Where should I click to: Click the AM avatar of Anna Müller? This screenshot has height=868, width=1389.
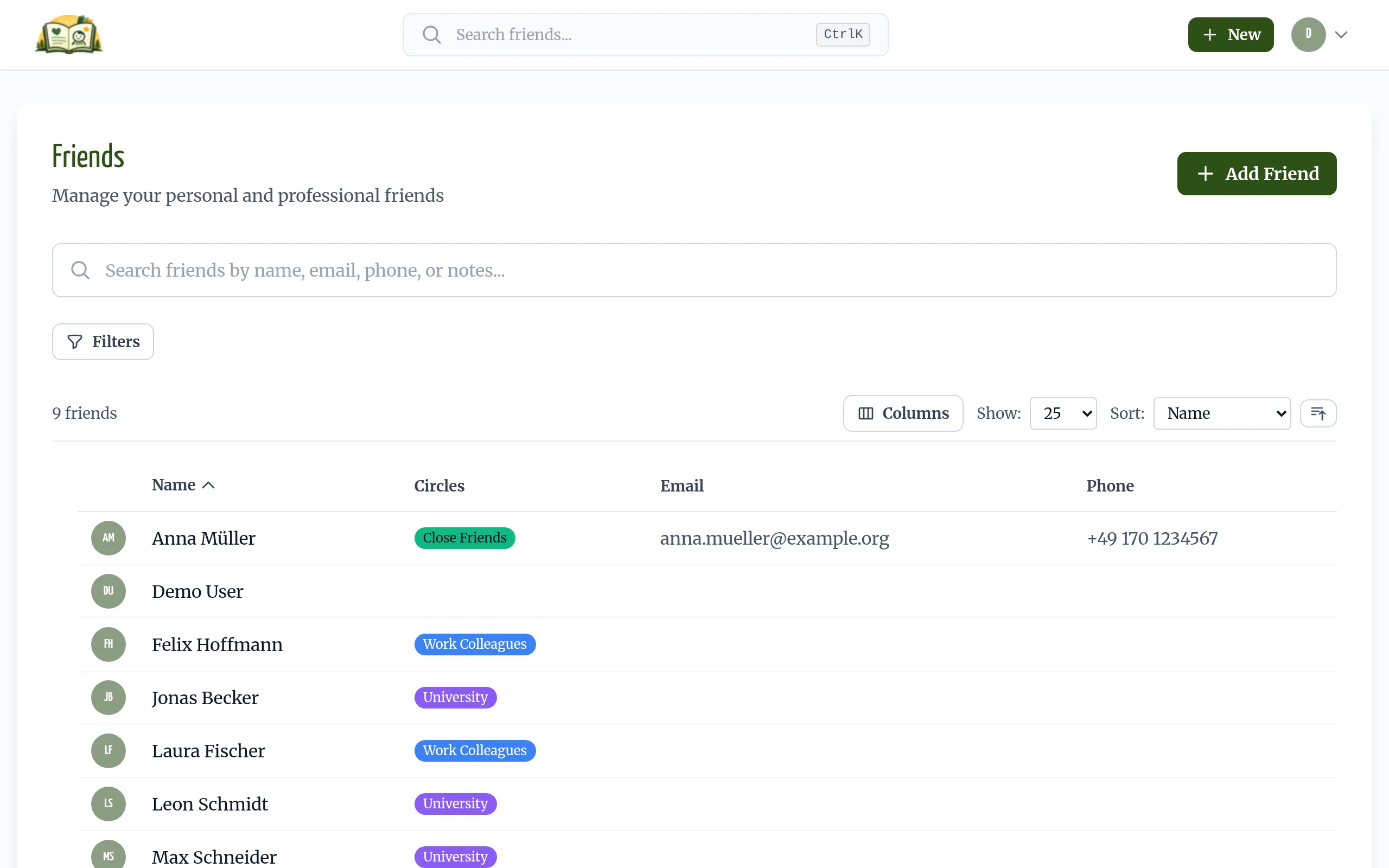[x=109, y=538]
